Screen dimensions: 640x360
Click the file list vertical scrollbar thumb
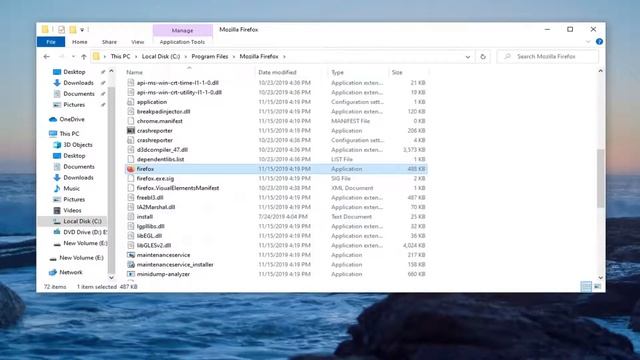coord(600,178)
